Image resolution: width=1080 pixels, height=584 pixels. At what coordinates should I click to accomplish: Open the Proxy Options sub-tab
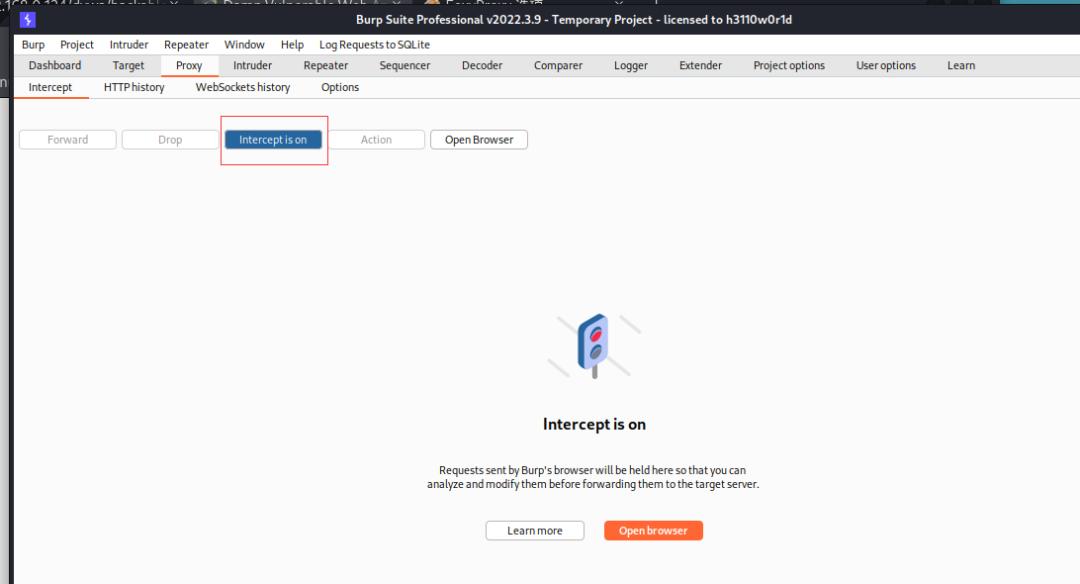(x=339, y=87)
